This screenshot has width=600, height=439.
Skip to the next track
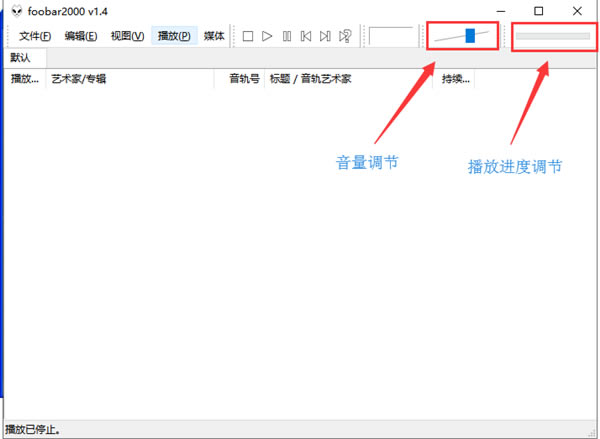pos(325,36)
